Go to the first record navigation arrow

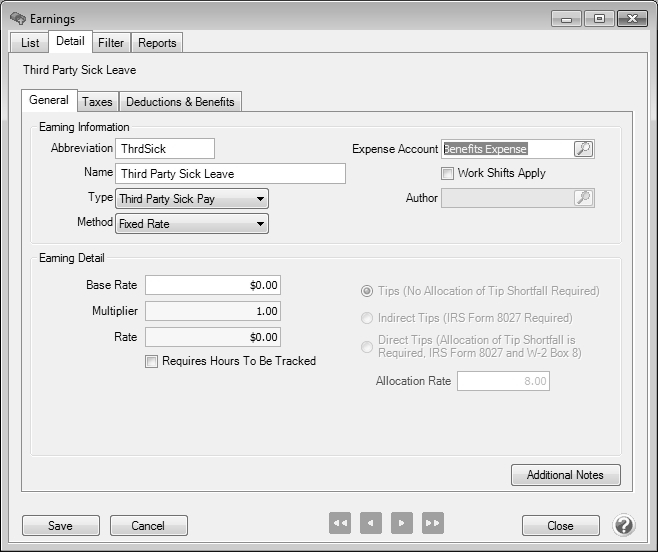(x=340, y=524)
